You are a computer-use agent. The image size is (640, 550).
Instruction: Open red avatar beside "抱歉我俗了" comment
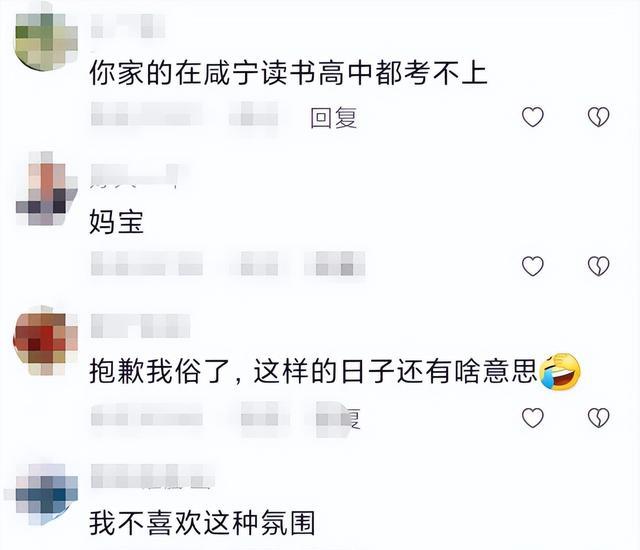(x=46, y=341)
